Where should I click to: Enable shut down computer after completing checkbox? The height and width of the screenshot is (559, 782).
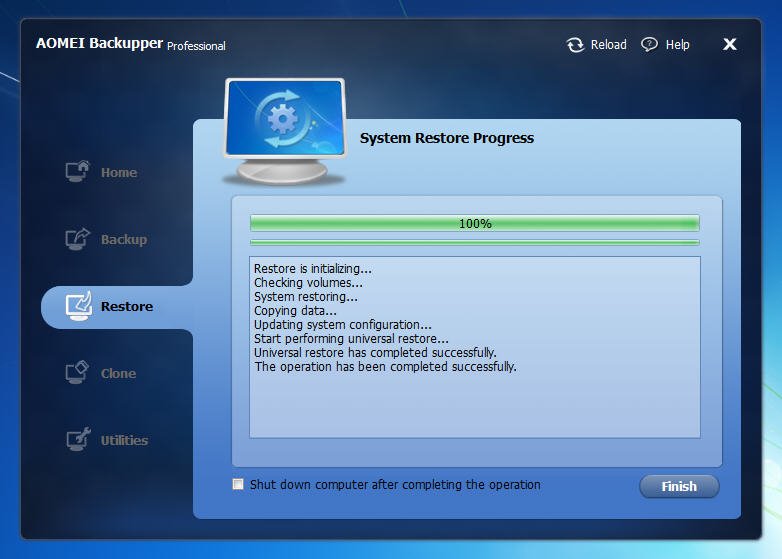[x=238, y=484]
